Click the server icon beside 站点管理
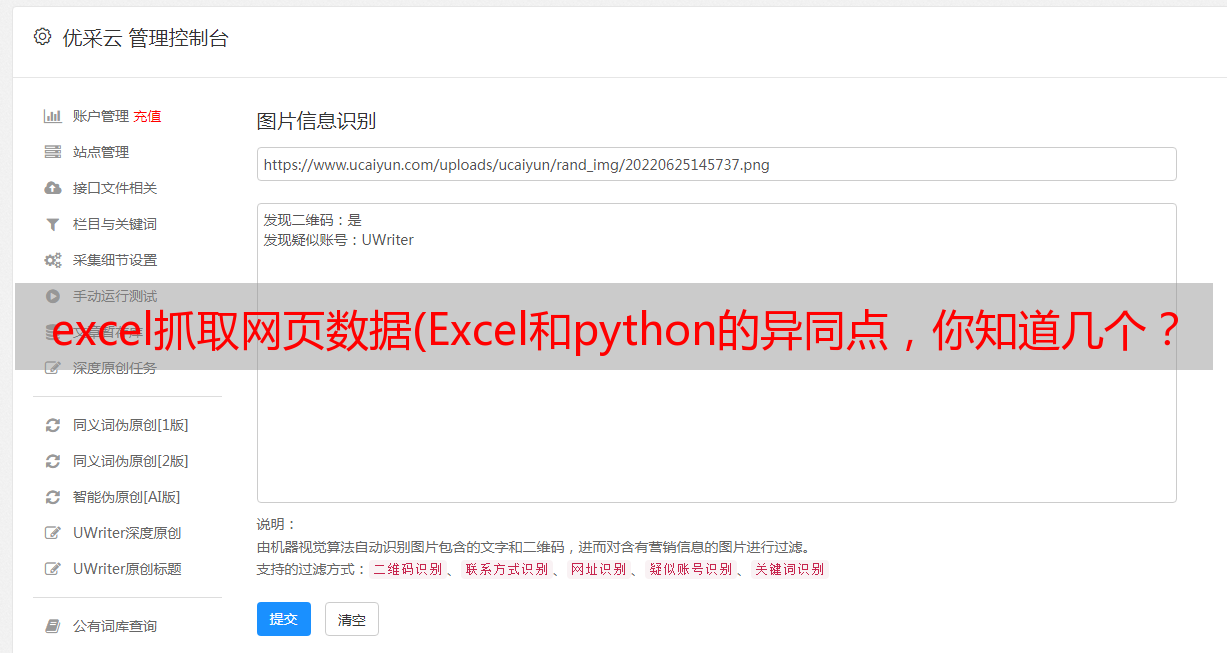 click(53, 152)
